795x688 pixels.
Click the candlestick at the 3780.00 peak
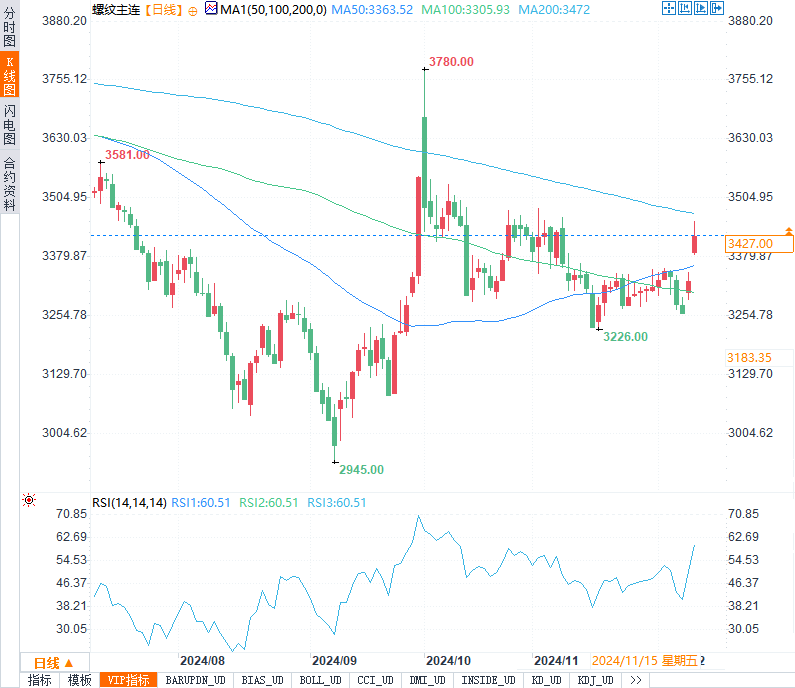(x=424, y=162)
